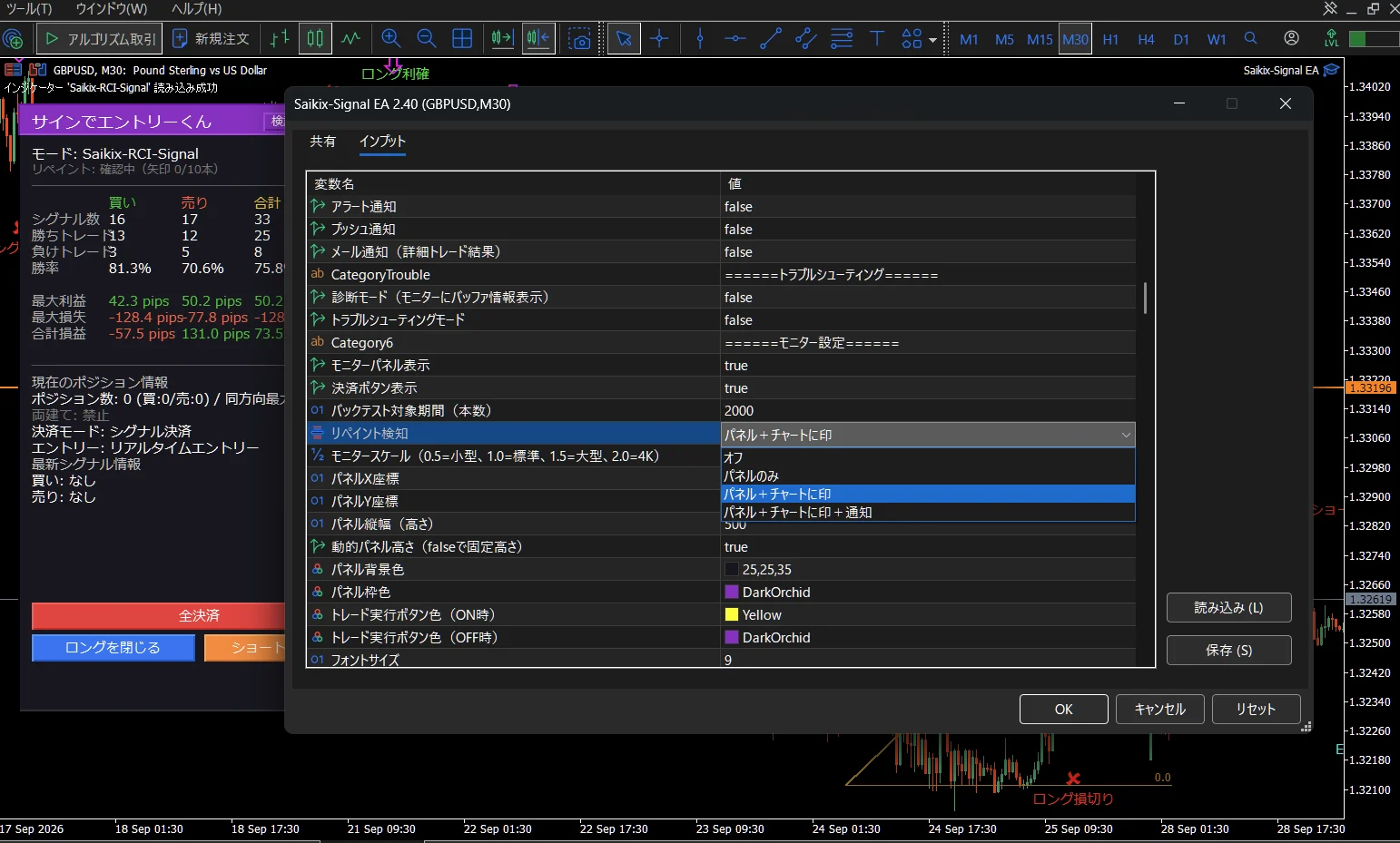This screenshot has height=843, width=1400.
Task: Select the horizontal line drawing tool
Action: click(735, 39)
